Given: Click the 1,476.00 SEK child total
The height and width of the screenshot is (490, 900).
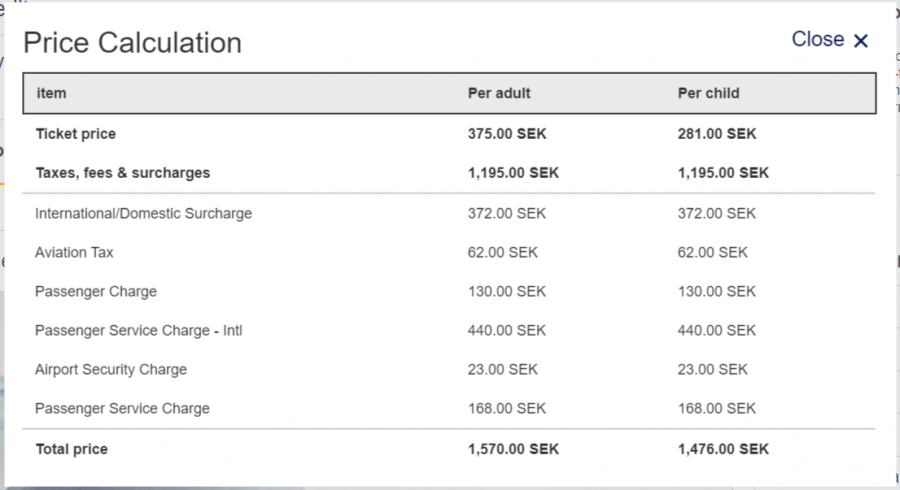Looking at the screenshot, I should (x=723, y=450).
